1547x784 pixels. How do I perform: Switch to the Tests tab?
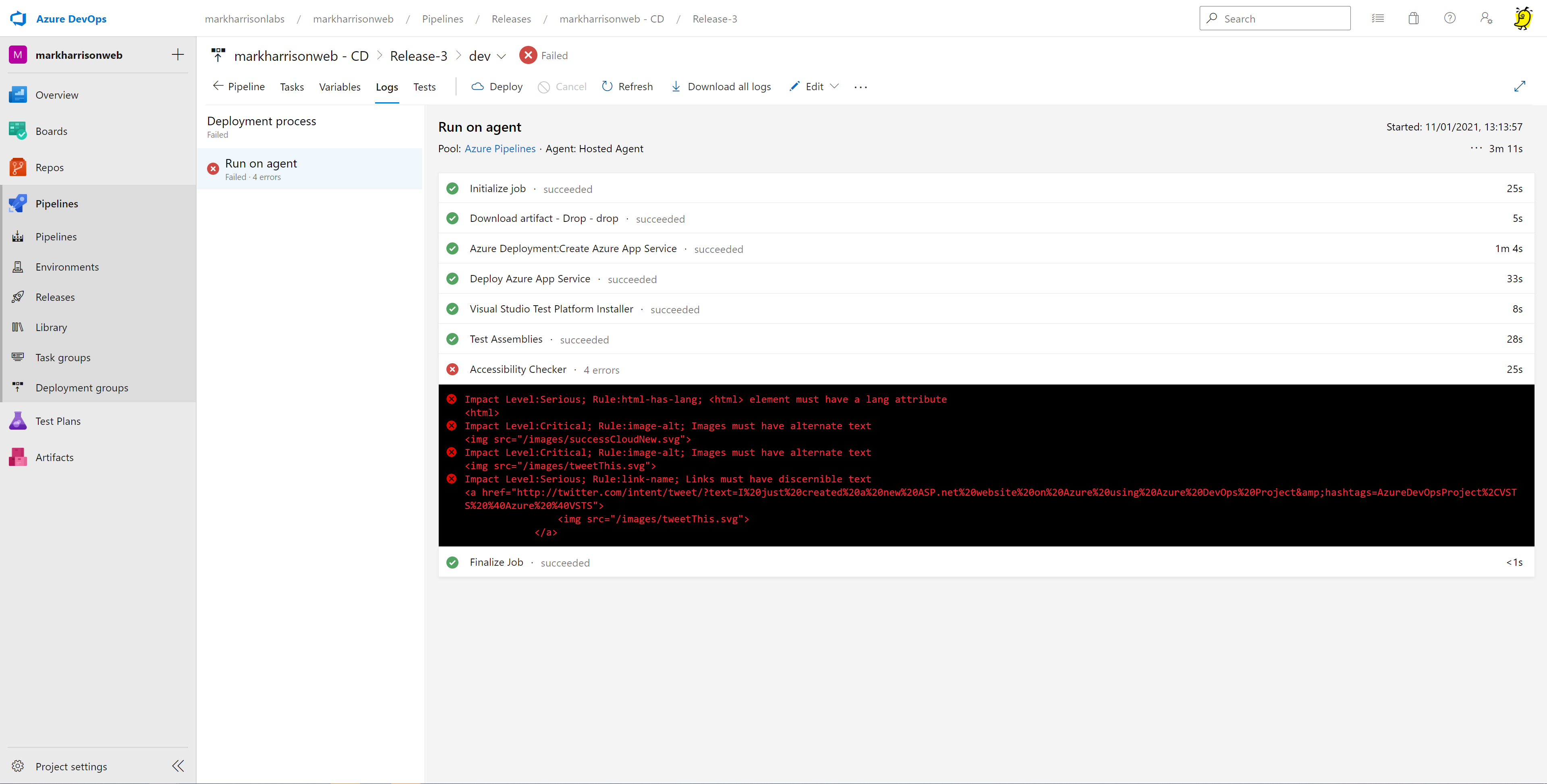[x=424, y=87]
